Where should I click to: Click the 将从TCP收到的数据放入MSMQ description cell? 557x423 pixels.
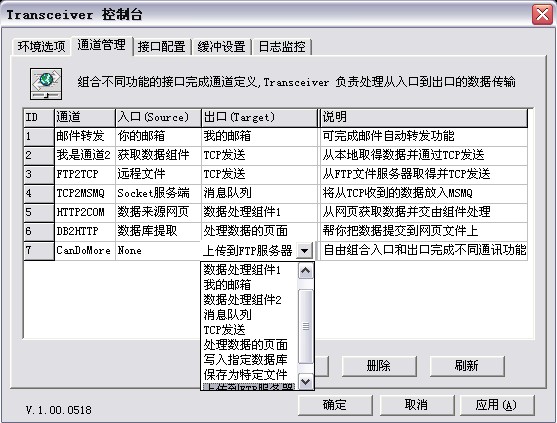point(424,194)
